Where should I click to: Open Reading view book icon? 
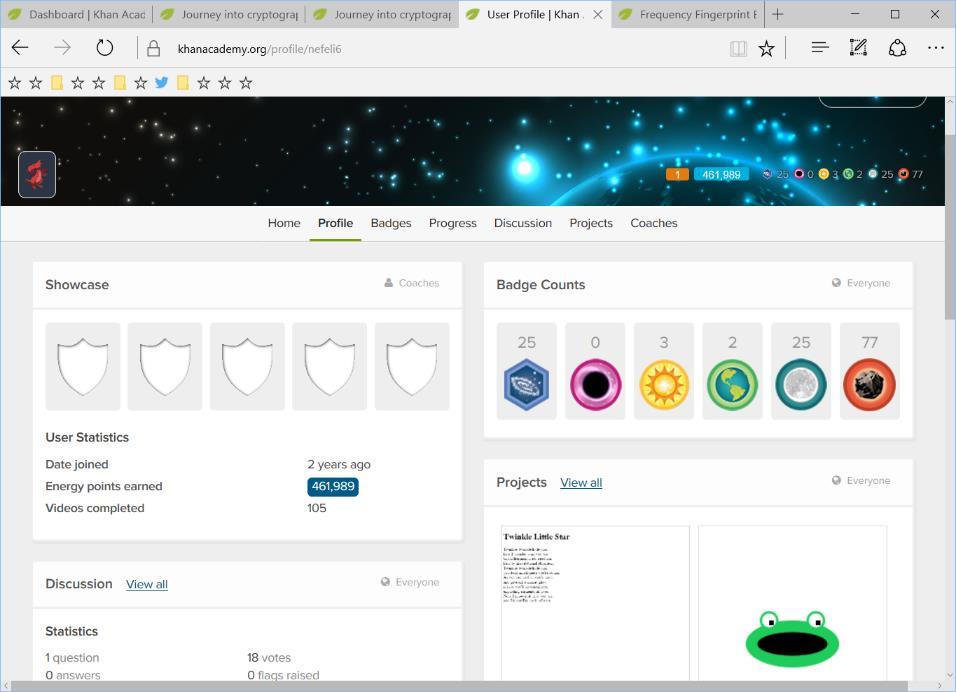pyautogui.click(x=738, y=49)
